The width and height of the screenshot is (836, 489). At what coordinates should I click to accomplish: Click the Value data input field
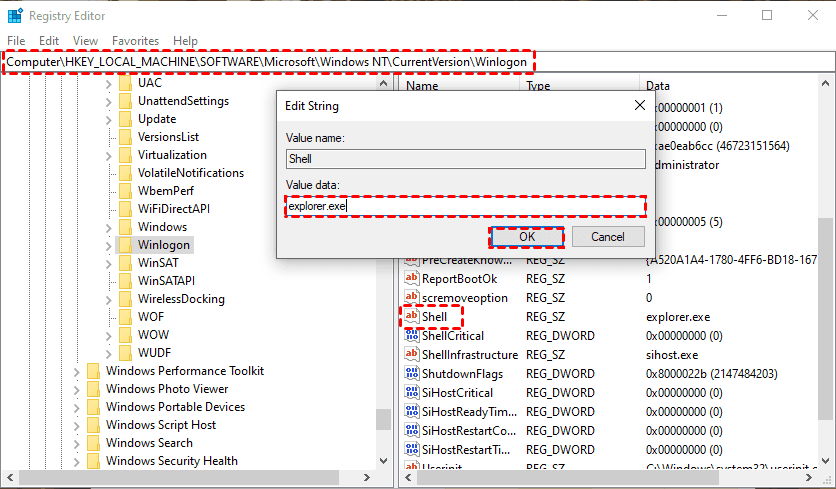pyautogui.click(x=465, y=206)
